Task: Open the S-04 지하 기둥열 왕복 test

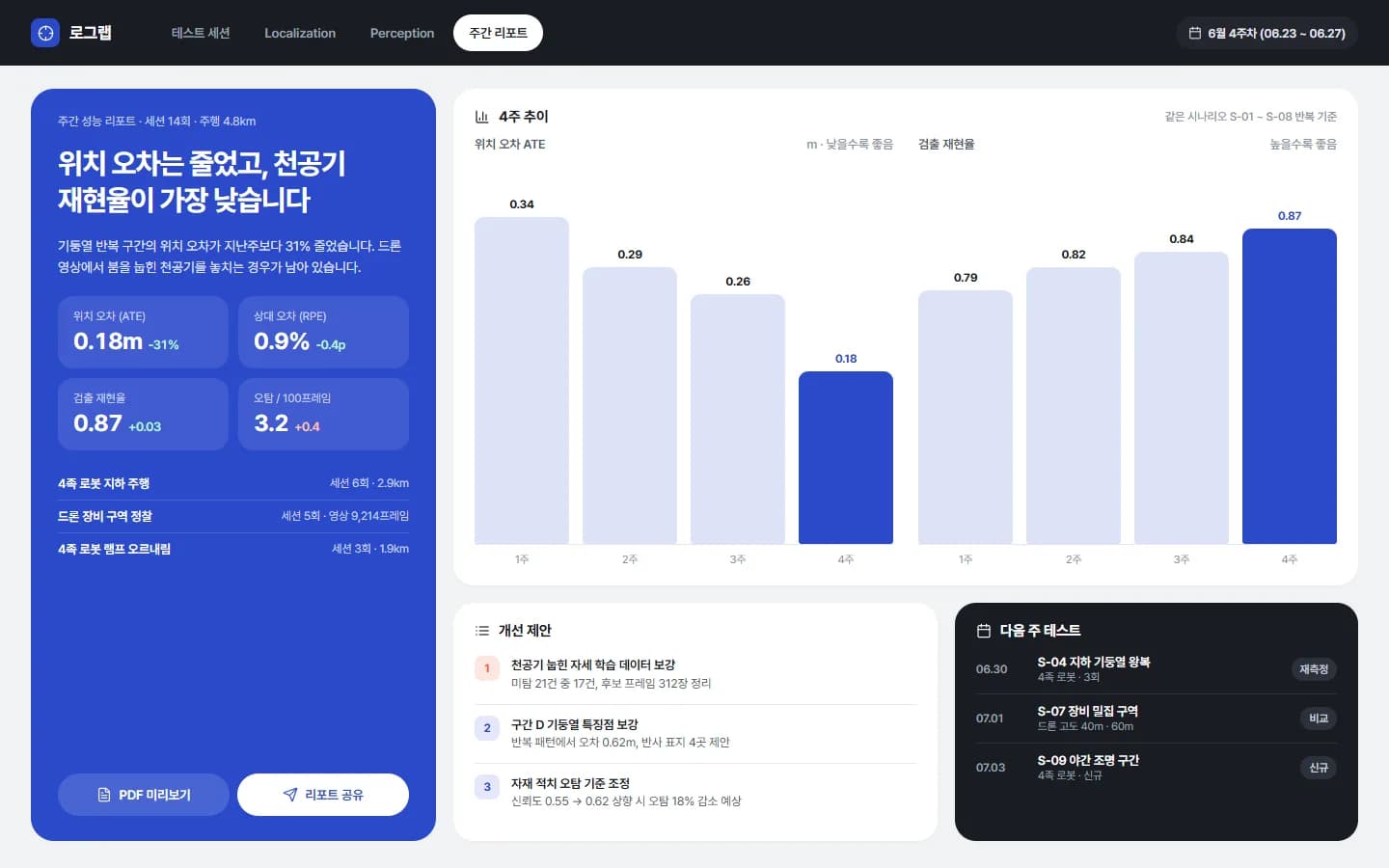Action: 1157,669
